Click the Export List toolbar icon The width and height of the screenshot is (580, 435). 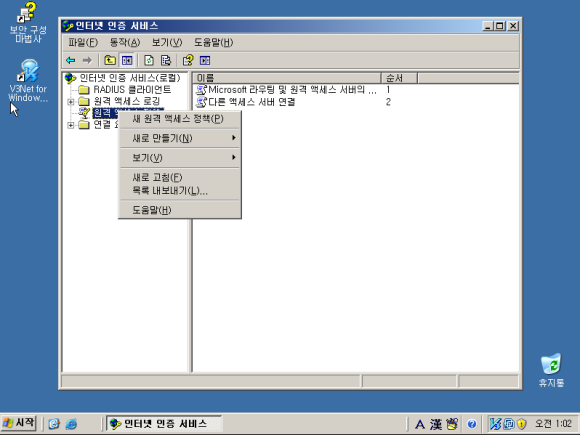point(166,60)
